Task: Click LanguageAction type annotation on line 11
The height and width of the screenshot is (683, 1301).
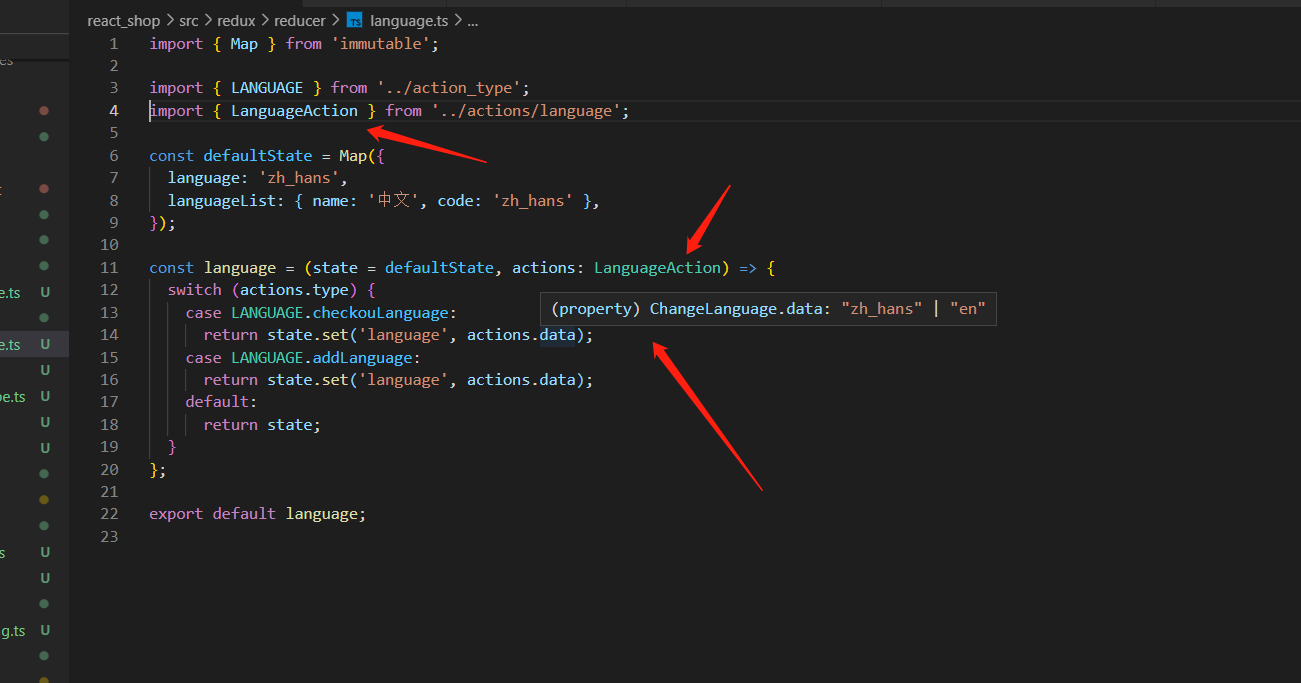Action: click(x=657, y=268)
